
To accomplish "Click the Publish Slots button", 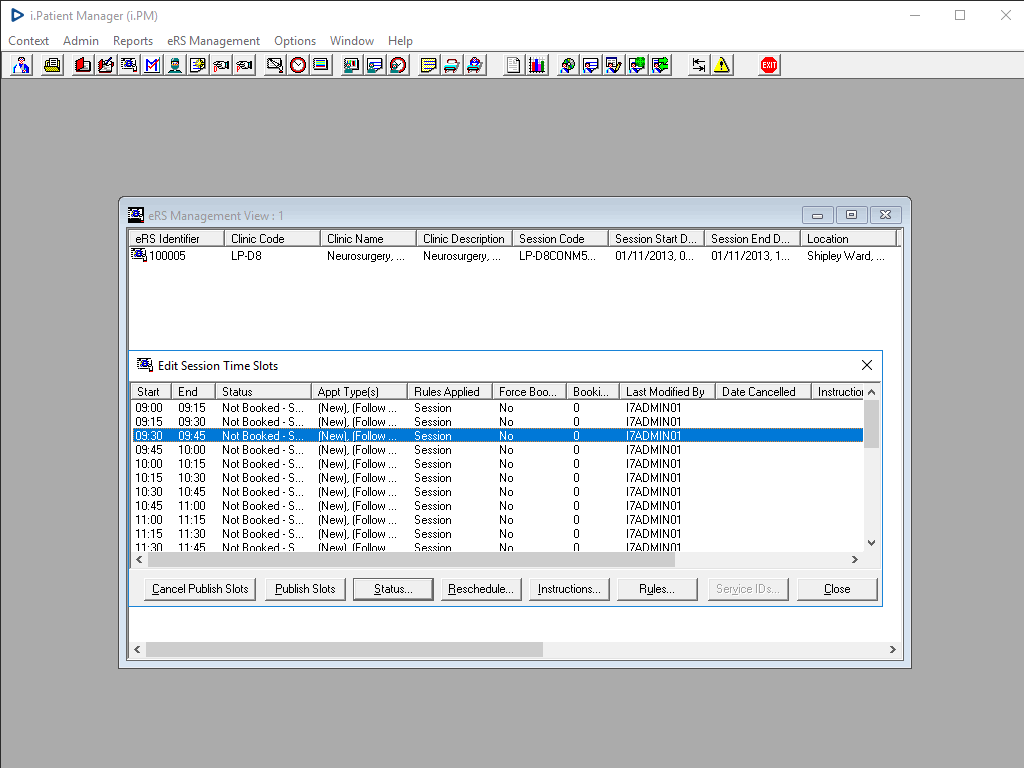I will coord(305,589).
